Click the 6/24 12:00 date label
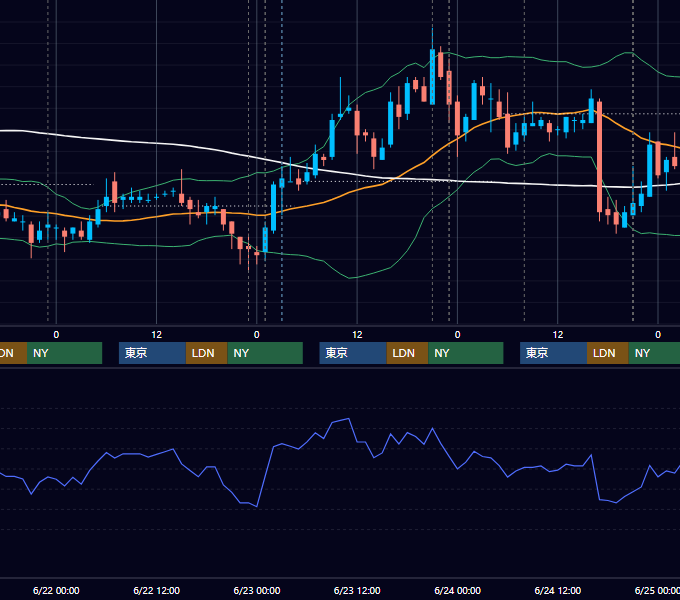 [x=557, y=590]
